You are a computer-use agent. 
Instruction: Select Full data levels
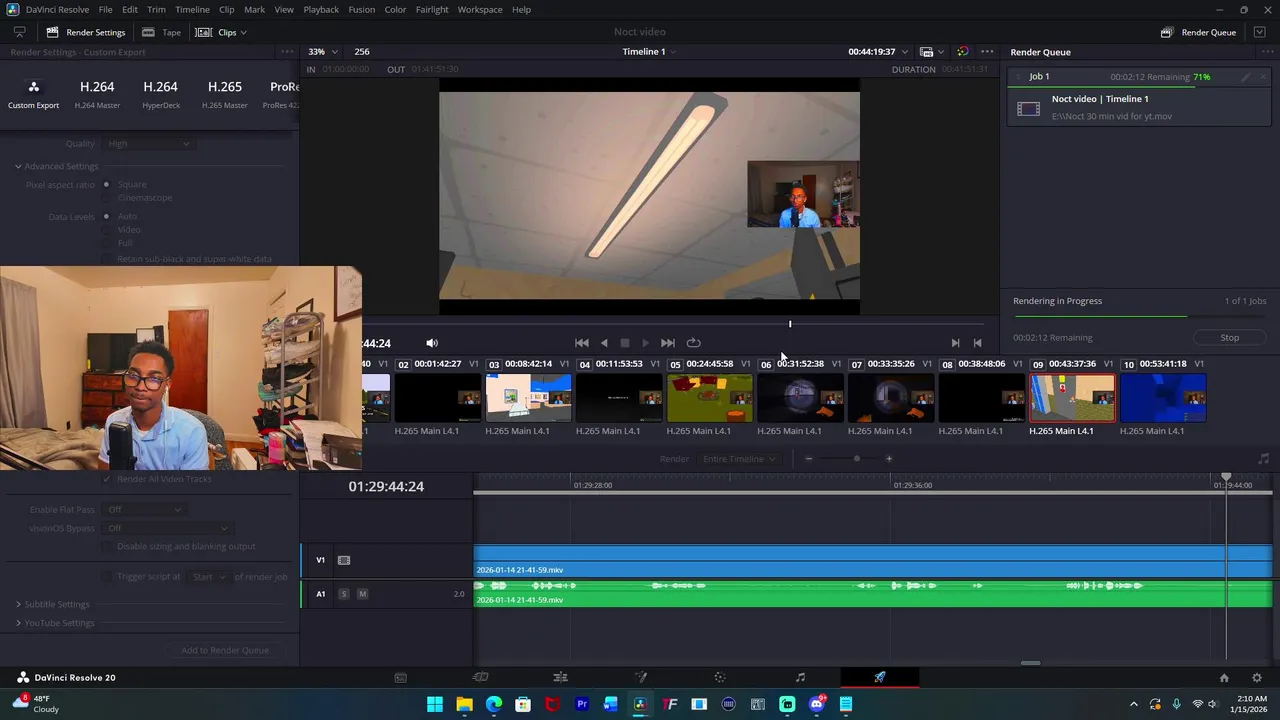tap(106, 243)
